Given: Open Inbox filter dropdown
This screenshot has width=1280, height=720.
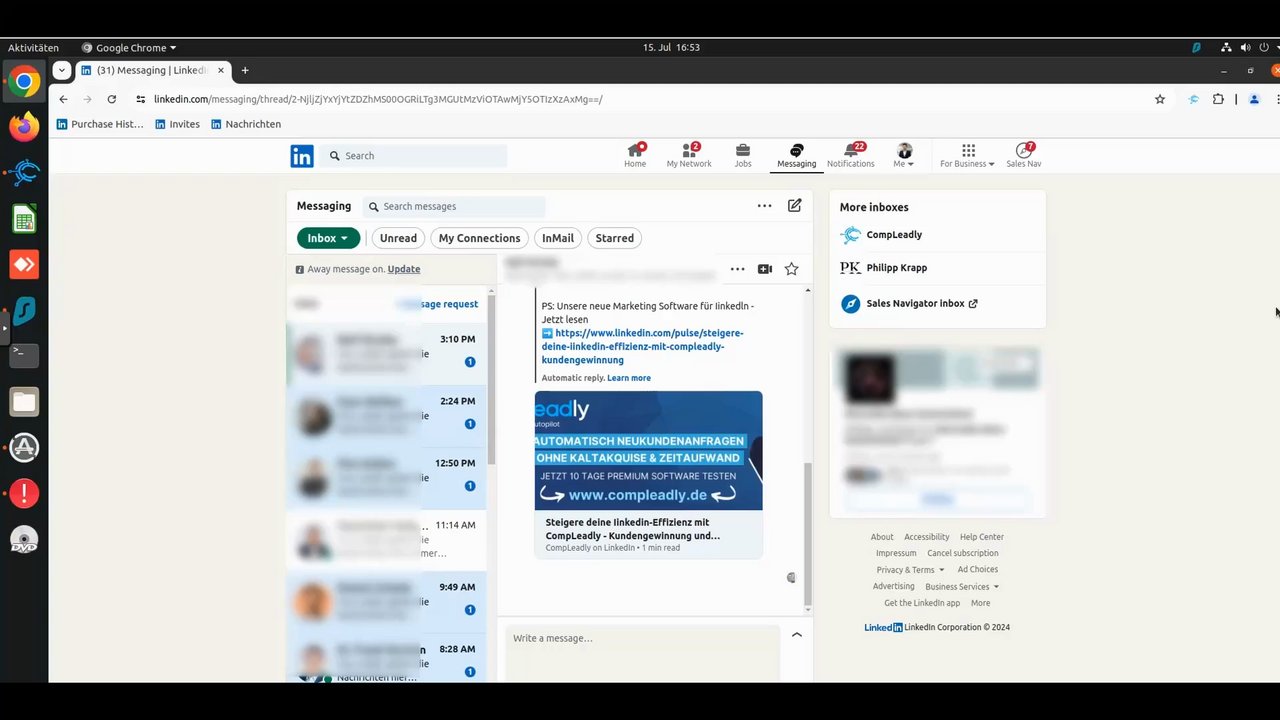Looking at the screenshot, I should 328,238.
